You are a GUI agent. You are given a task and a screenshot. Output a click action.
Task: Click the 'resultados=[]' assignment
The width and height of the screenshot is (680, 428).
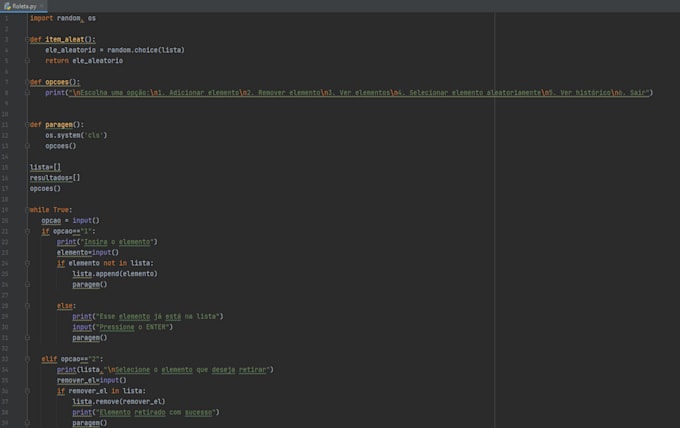55,178
